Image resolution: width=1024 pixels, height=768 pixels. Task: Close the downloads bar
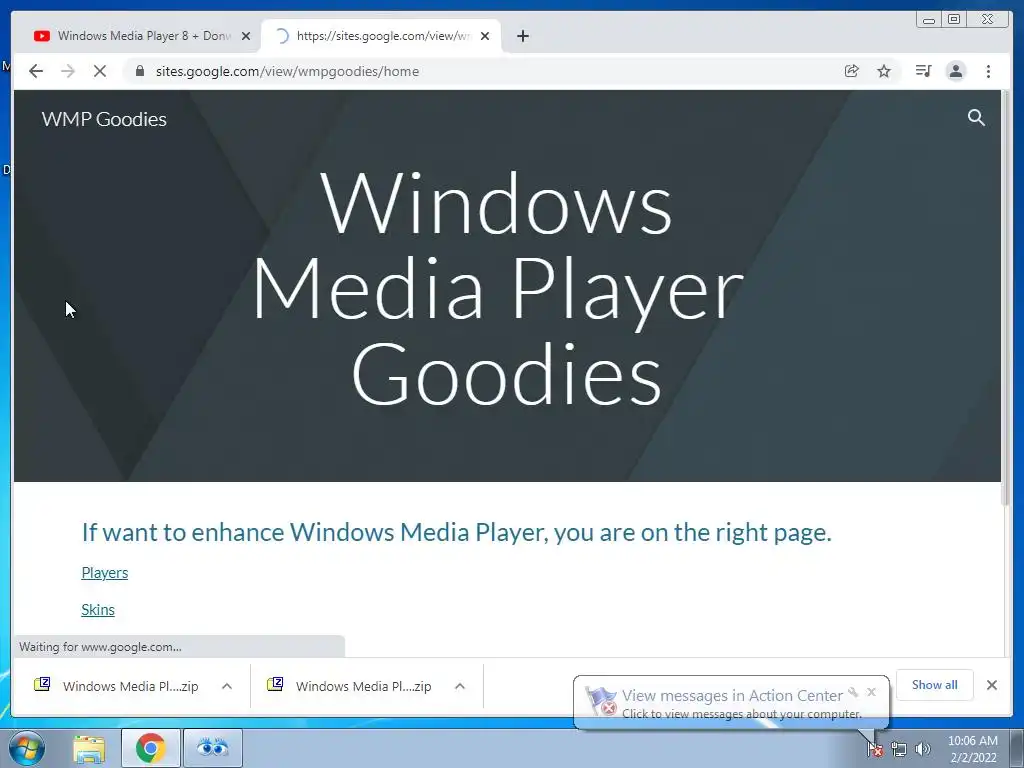(x=991, y=684)
